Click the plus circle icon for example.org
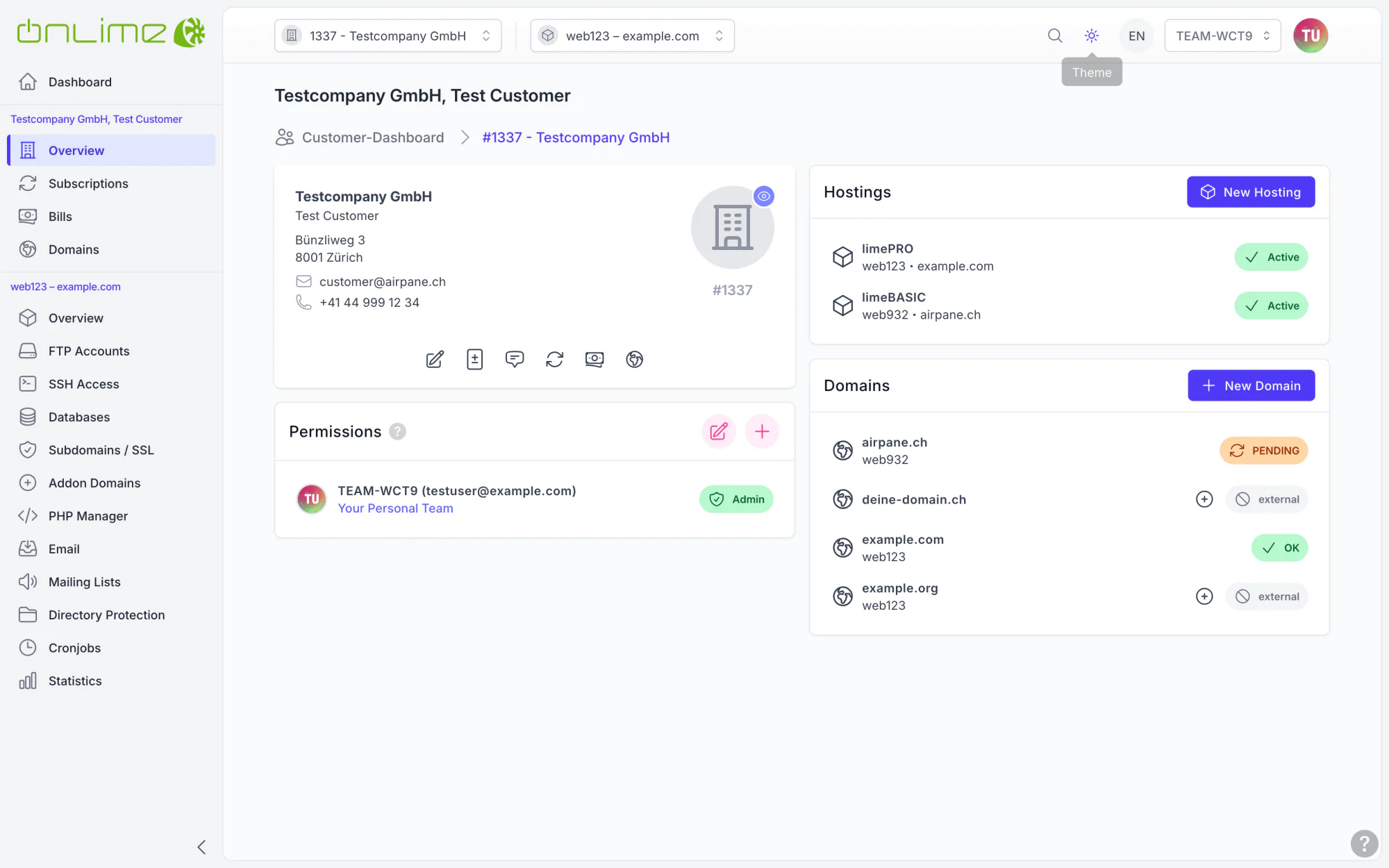The height and width of the screenshot is (868, 1389). pos(1204,596)
